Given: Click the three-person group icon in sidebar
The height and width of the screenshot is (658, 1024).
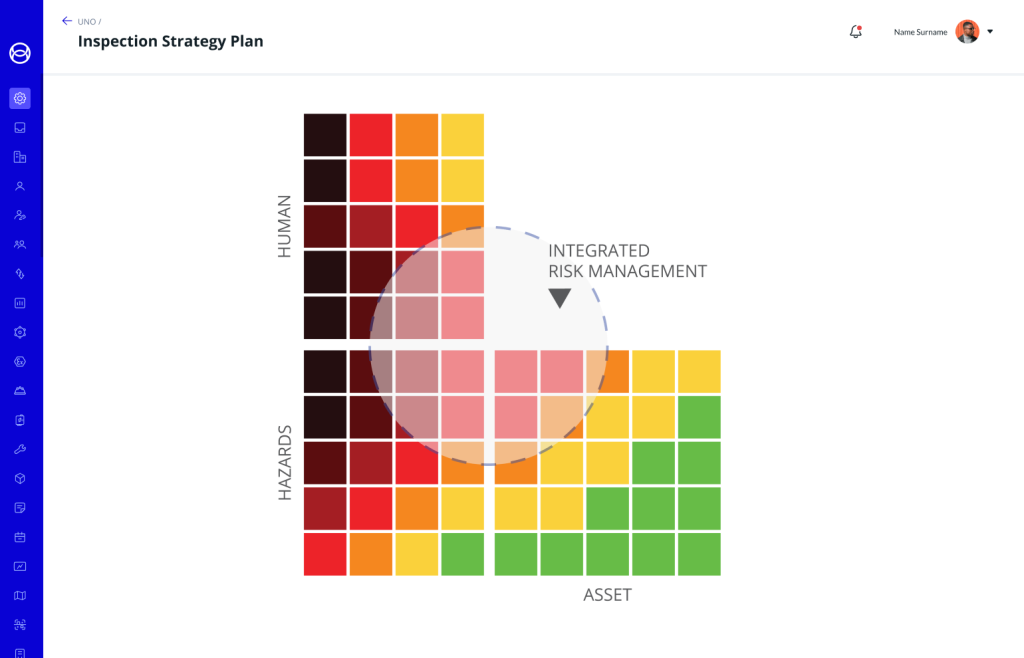Looking at the screenshot, I should coord(20,244).
